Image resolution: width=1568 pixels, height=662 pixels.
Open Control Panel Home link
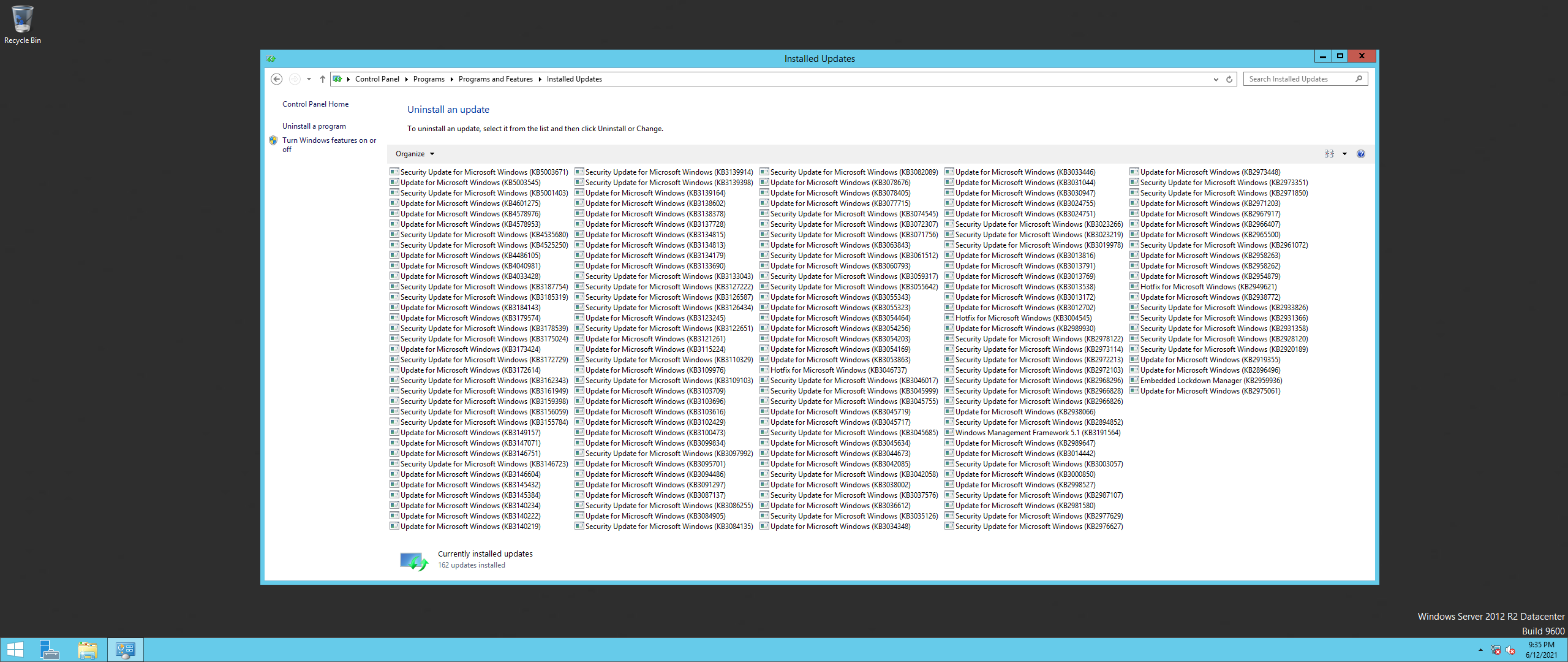(x=315, y=104)
